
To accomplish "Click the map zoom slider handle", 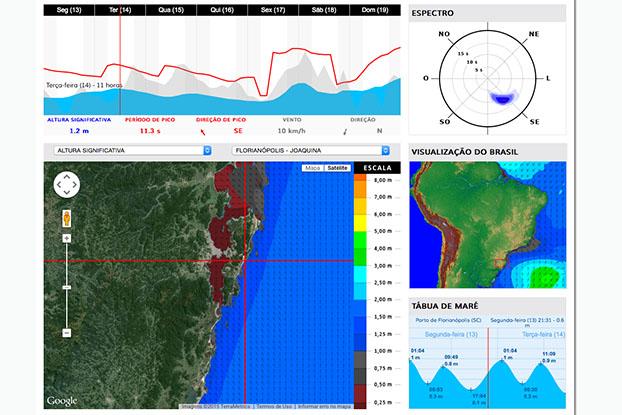I will point(67,287).
